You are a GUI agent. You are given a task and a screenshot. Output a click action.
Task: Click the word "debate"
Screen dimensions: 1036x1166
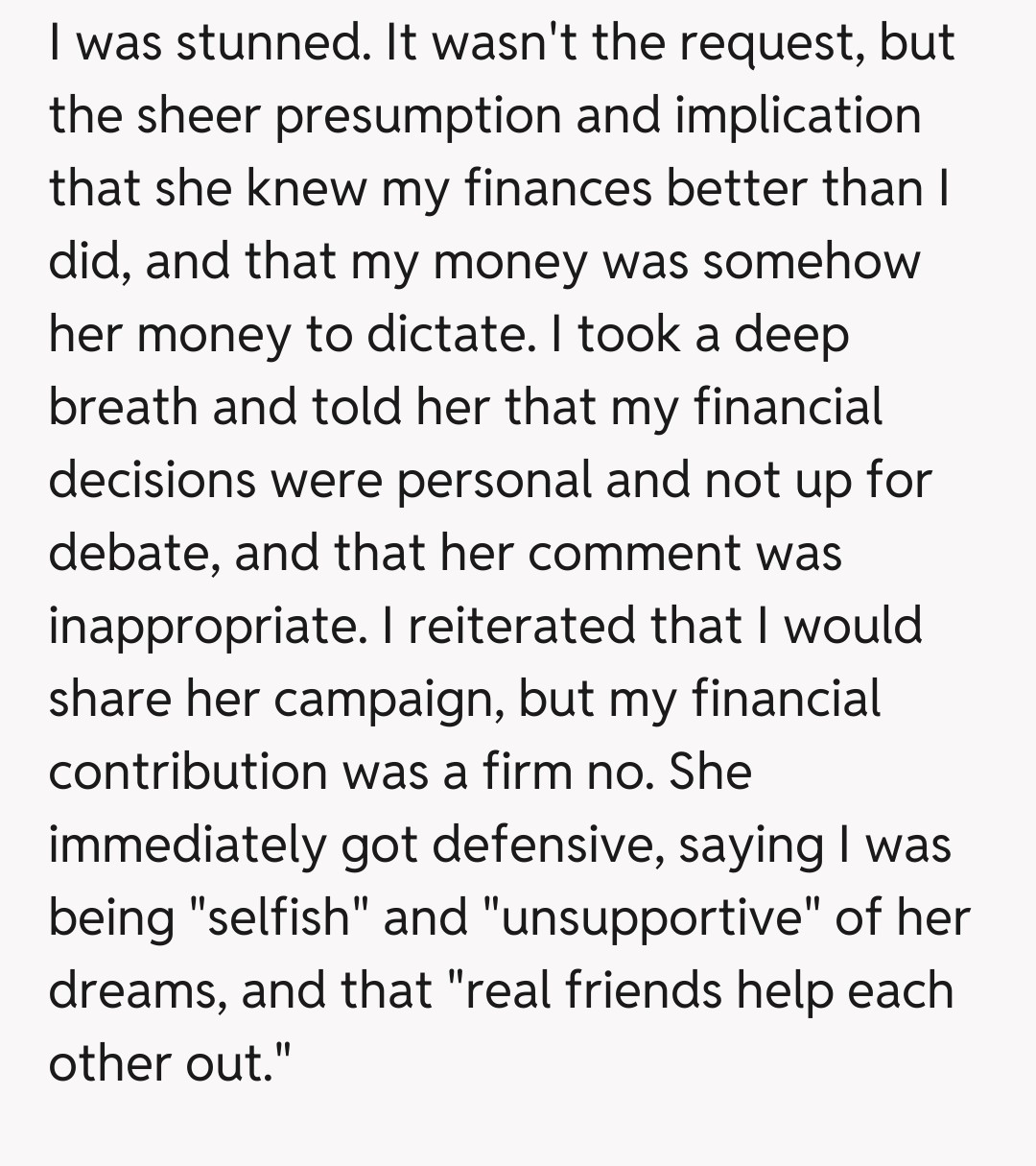(133, 554)
